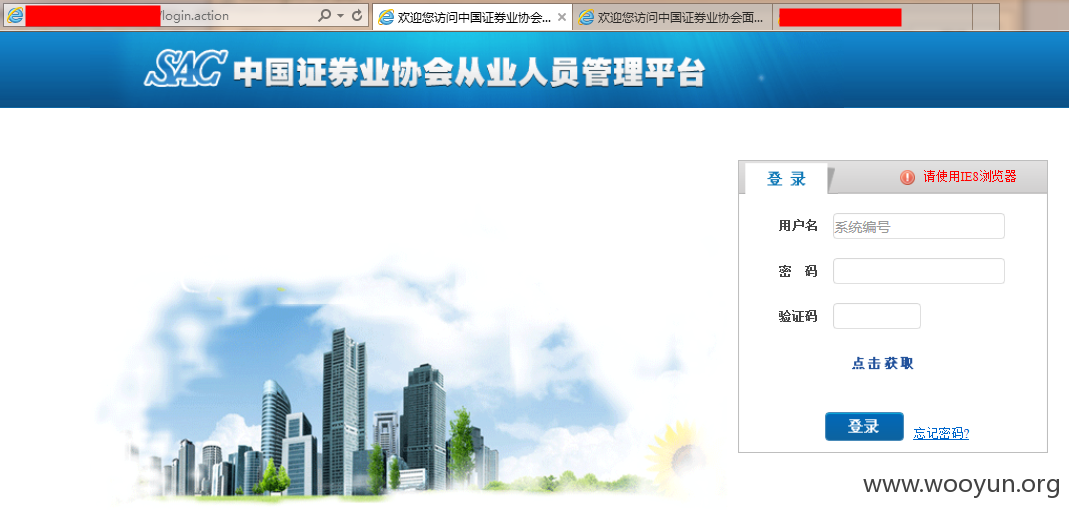1069x513 pixels.
Task: Switch to the 欢迎您访问中国证券业协会面 tab
Action: click(x=672, y=17)
